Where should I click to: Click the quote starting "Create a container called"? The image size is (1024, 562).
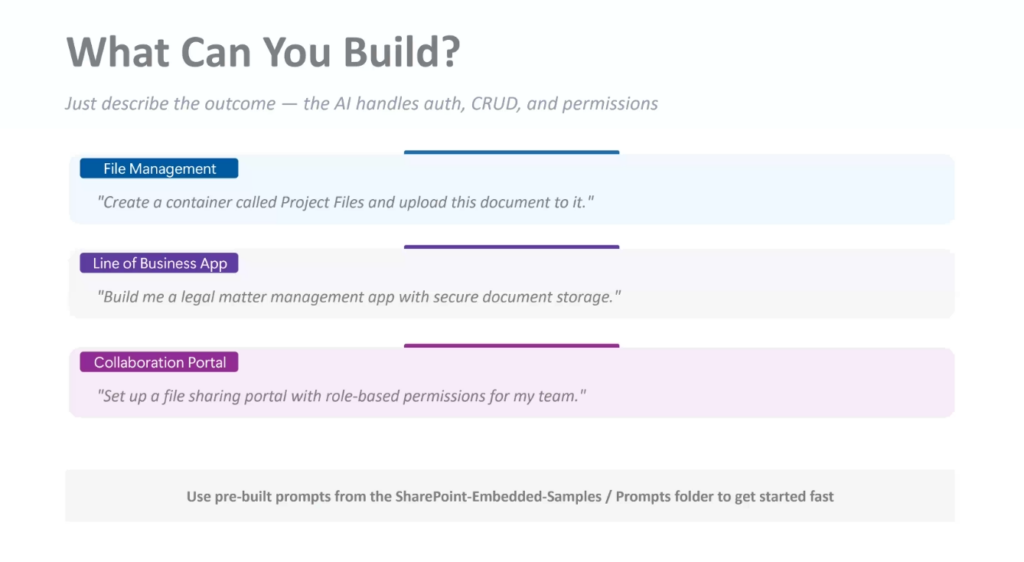[346, 202]
